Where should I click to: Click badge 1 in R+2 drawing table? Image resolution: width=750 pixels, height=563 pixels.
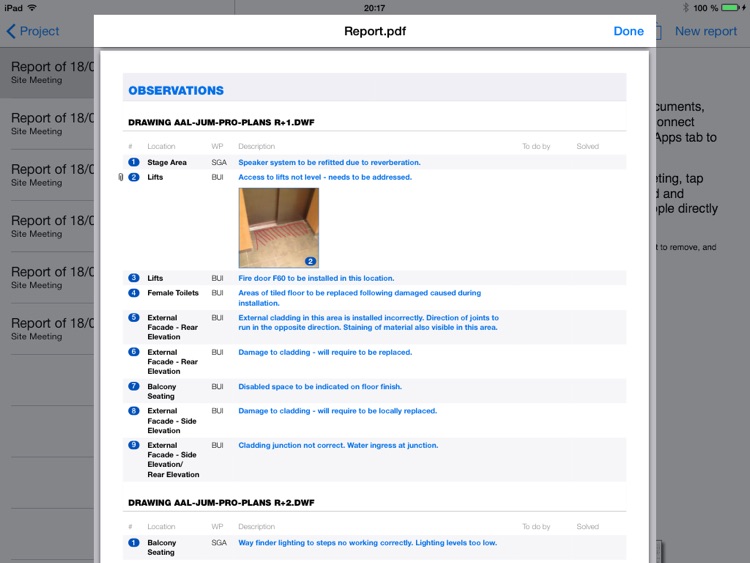134,542
